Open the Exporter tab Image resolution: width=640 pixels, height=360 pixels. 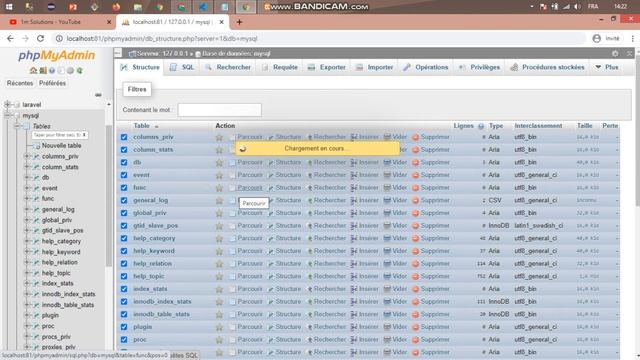(x=327, y=67)
